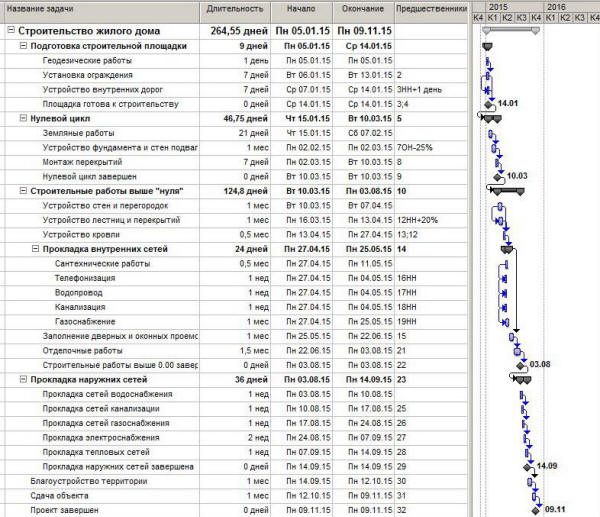Screen dimensions: 600x517
Task: Select the Установка ограждения task name
Action: pos(87,75)
